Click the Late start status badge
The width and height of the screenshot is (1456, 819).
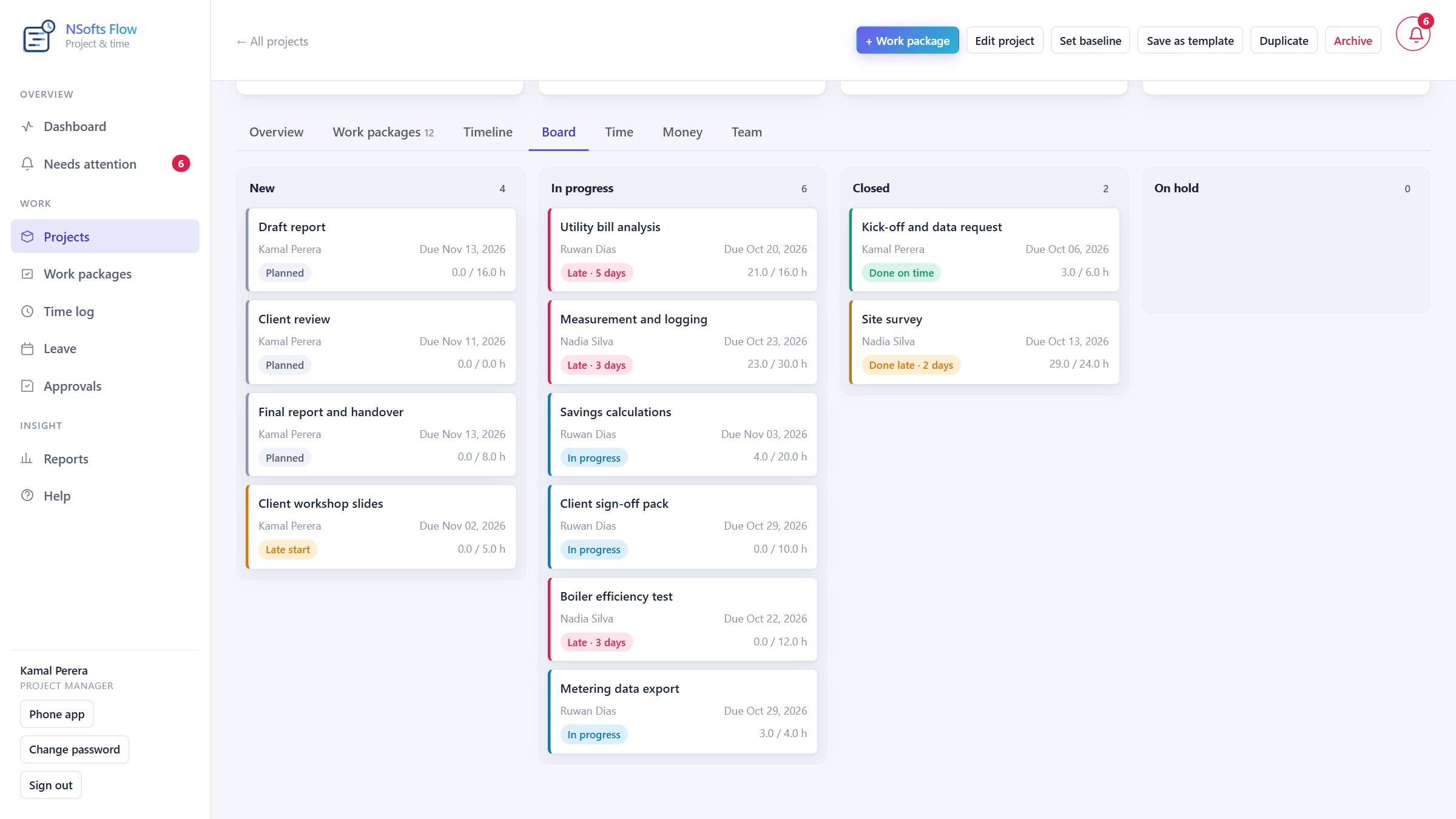coord(288,550)
